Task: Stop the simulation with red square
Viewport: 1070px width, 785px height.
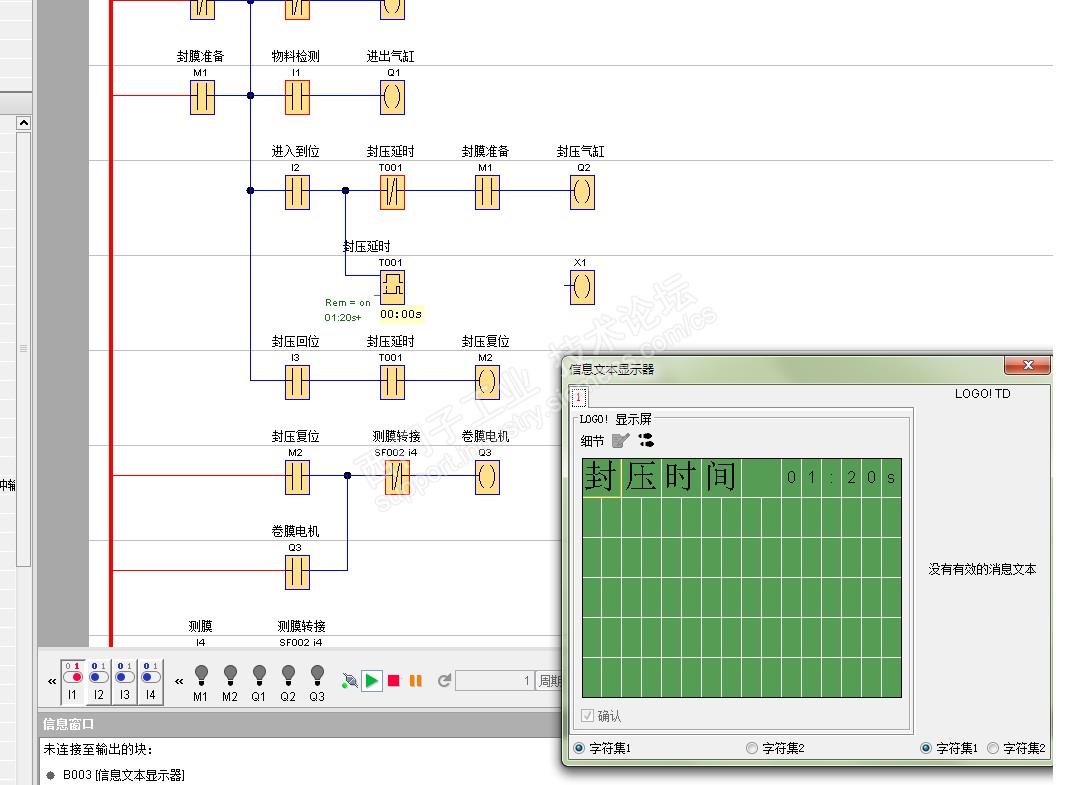Action: tap(394, 681)
